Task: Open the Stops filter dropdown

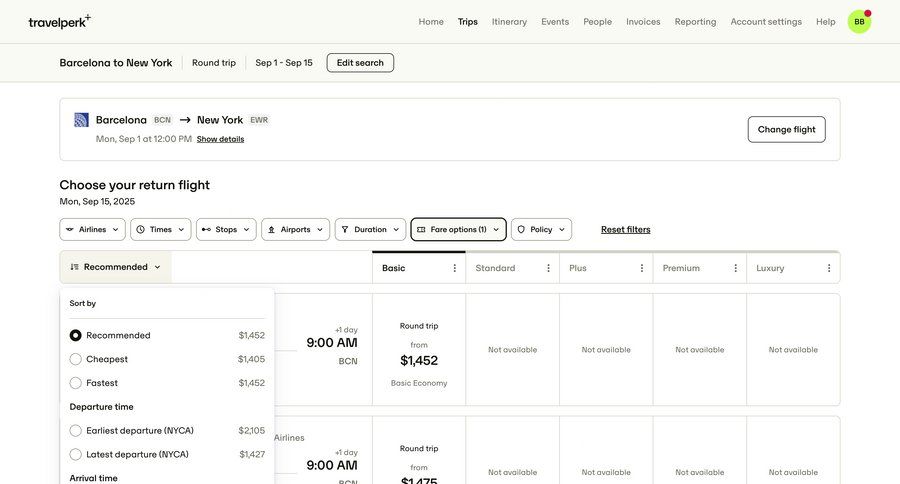Action: tap(226, 230)
